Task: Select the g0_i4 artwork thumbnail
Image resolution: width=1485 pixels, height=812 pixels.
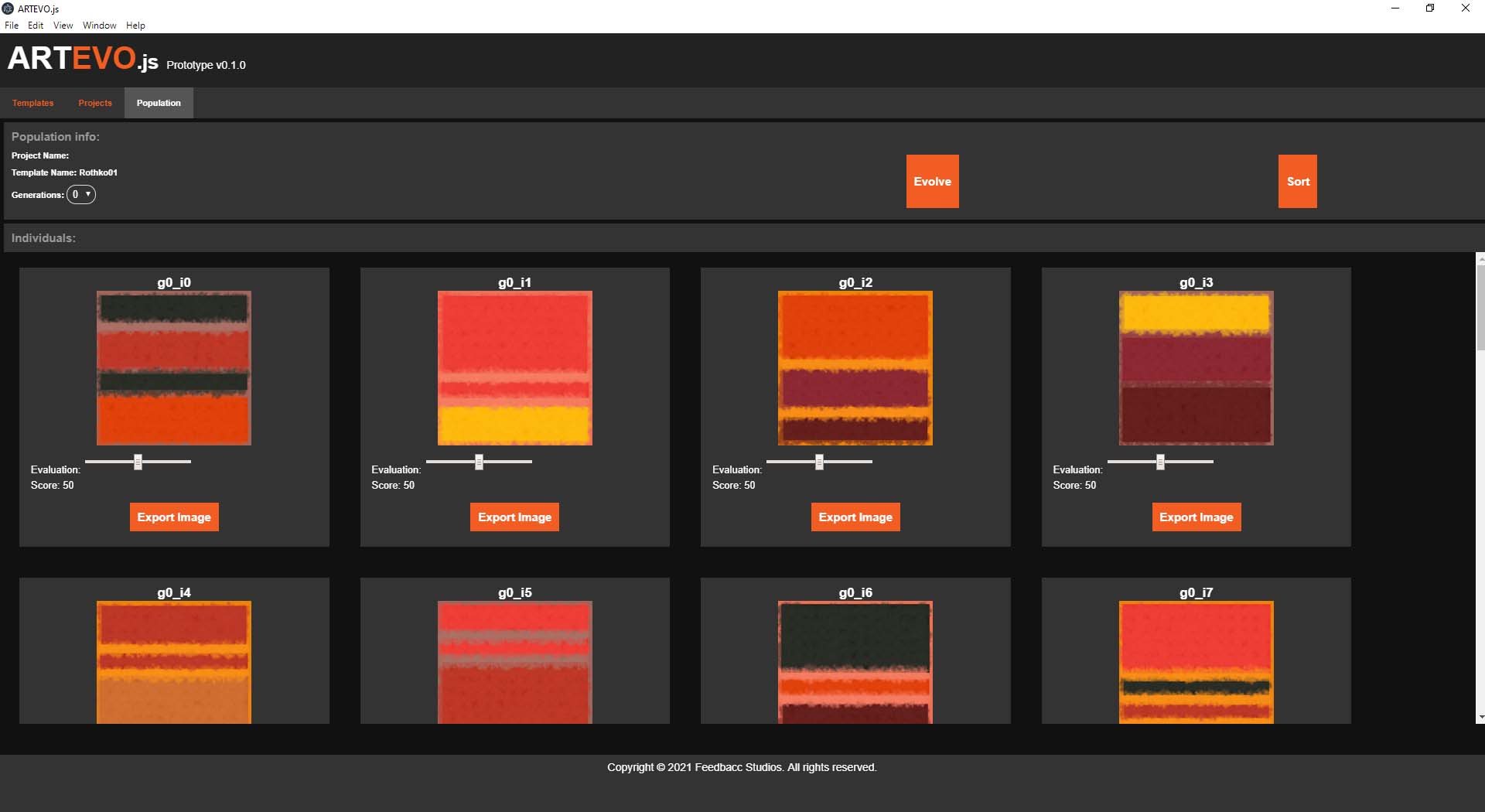Action: pos(174,663)
